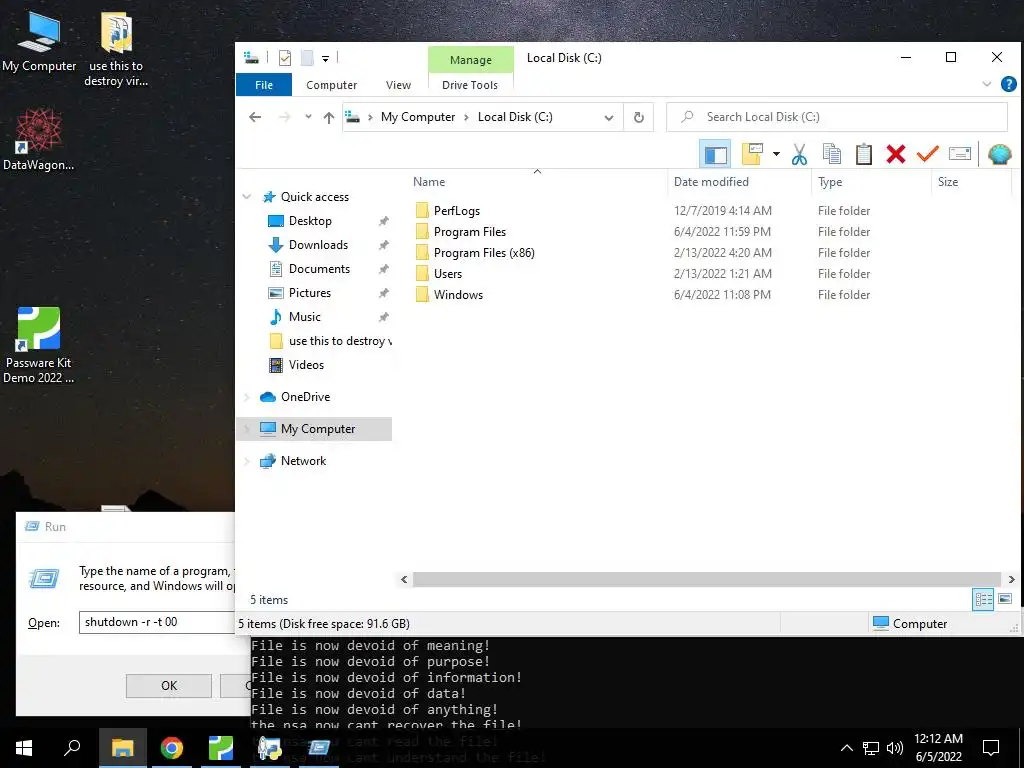Viewport: 1024px width, 768px height.
Task: Click the folder options toolbar icon
Action: tap(752, 155)
